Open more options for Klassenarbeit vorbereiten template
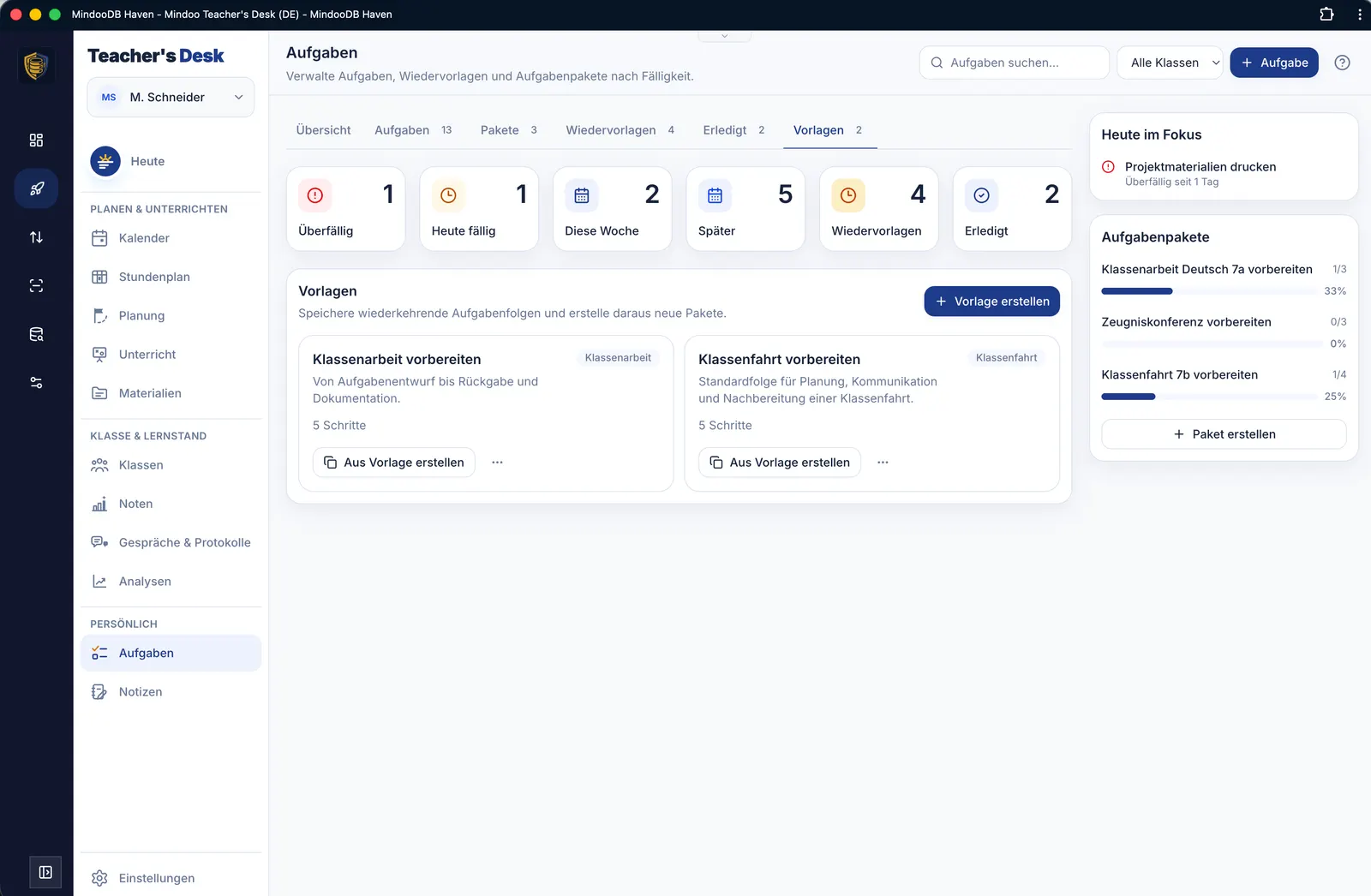This screenshot has height=896, width=1371. click(497, 463)
